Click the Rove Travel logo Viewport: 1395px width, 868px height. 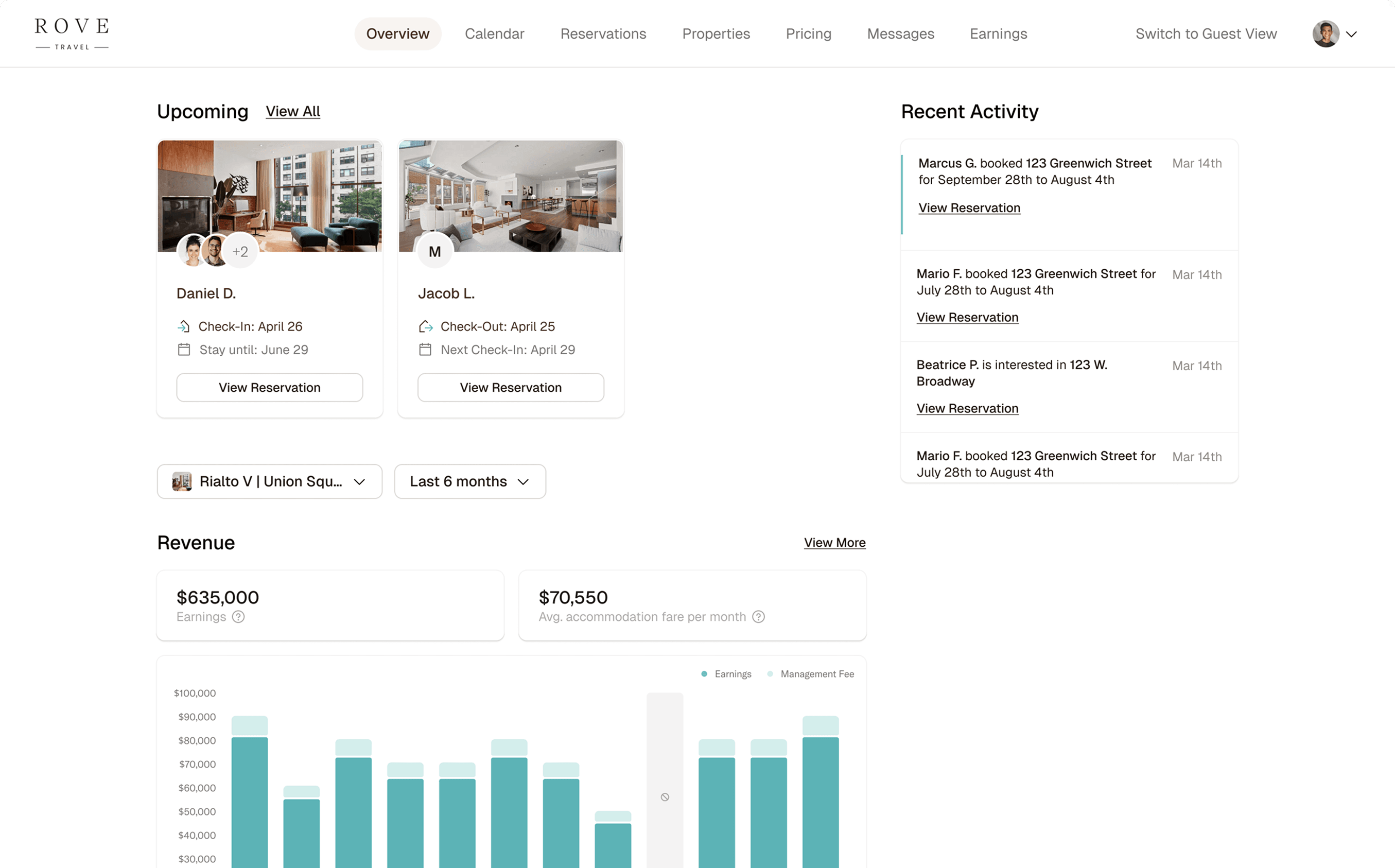(72, 34)
